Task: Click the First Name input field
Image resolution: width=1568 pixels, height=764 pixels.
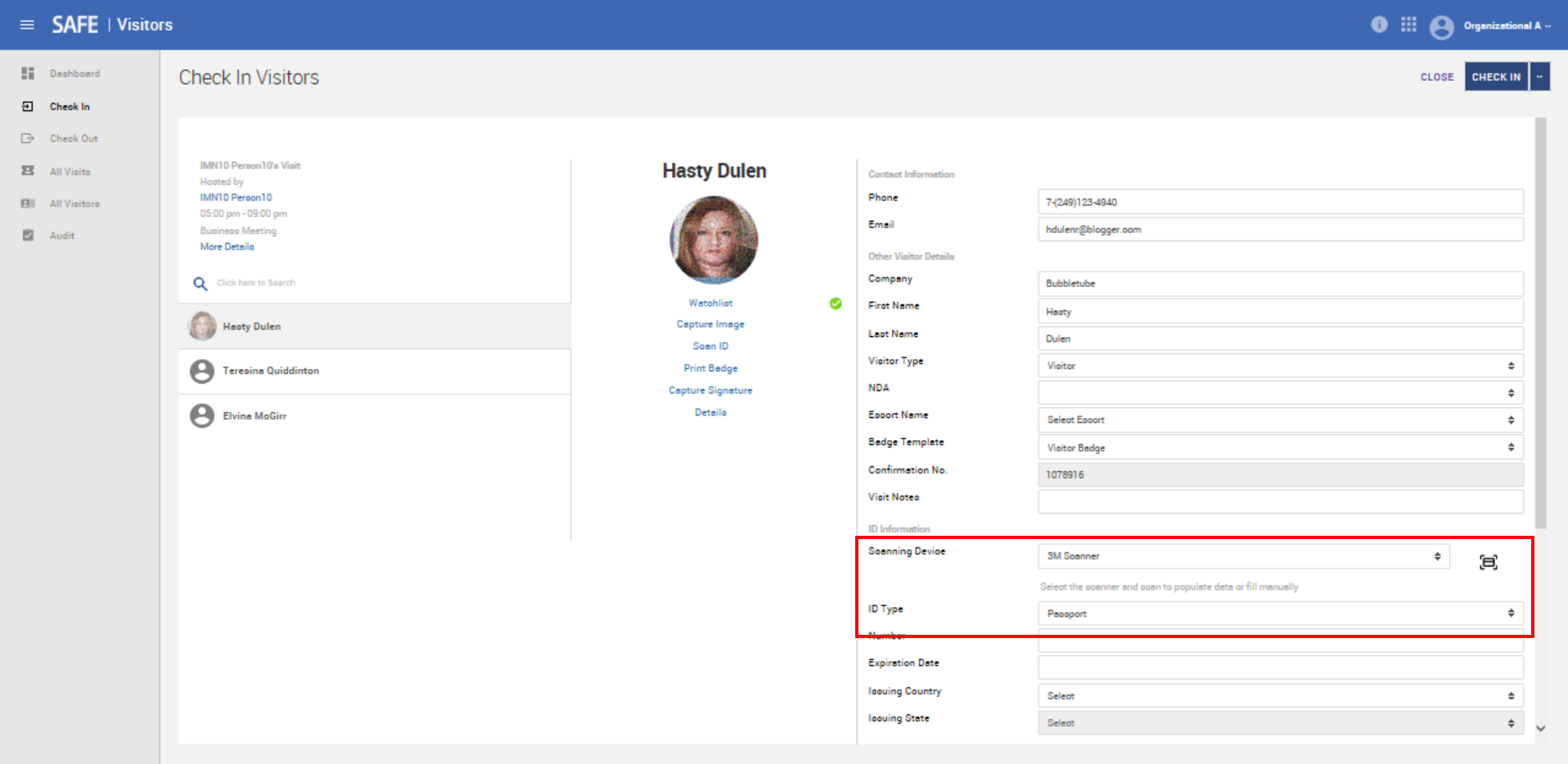Action: pos(1281,311)
